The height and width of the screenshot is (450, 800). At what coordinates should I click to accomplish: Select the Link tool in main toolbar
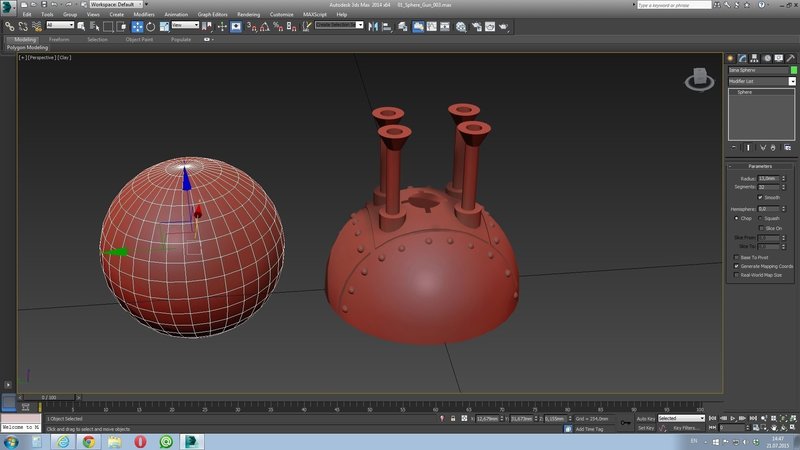pyautogui.click(x=10, y=26)
